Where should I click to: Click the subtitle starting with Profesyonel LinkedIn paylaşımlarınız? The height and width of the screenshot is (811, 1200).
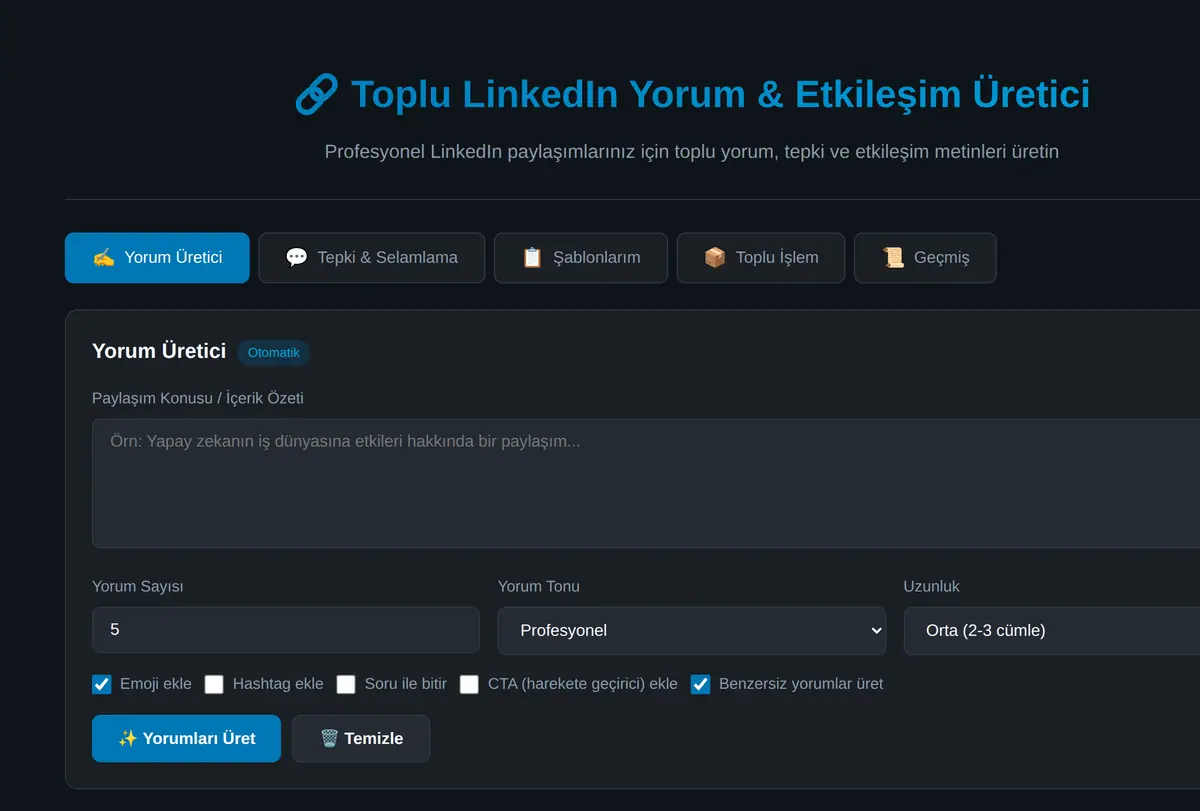692,152
